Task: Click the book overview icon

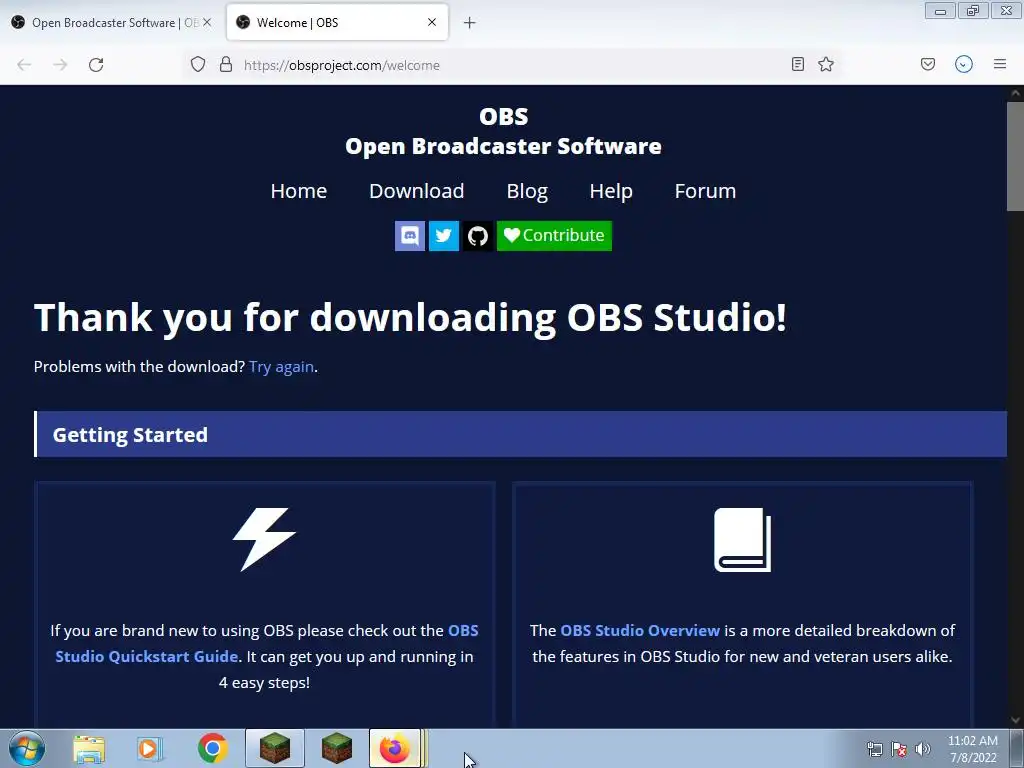Action: point(743,539)
